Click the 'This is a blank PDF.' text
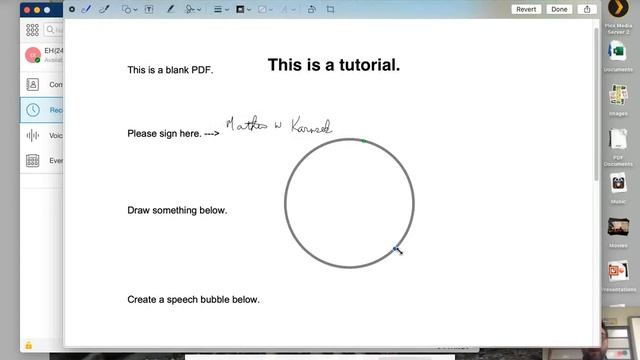The height and width of the screenshot is (360, 640). pyautogui.click(x=170, y=70)
